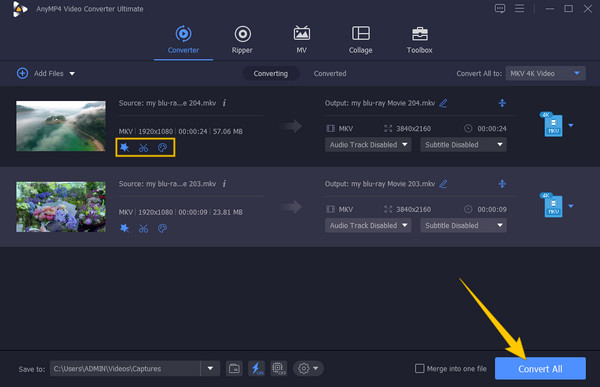Open the MV tab
The width and height of the screenshot is (600, 387).
click(x=302, y=40)
